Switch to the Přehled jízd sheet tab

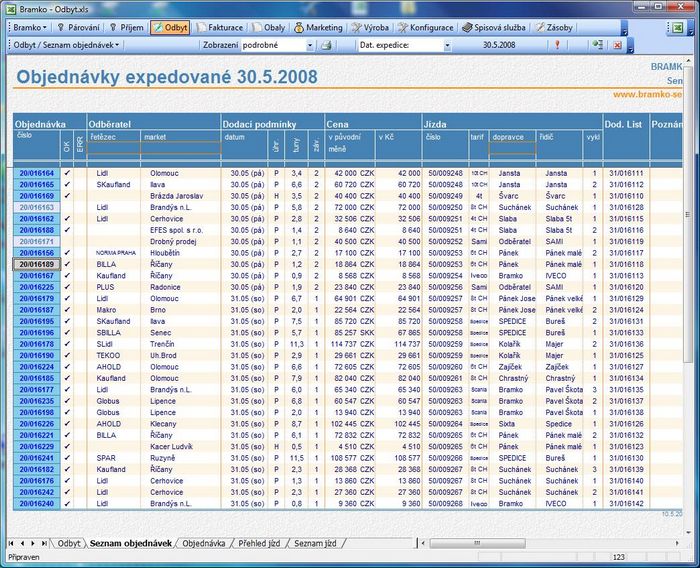pyautogui.click(x=259, y=543)
